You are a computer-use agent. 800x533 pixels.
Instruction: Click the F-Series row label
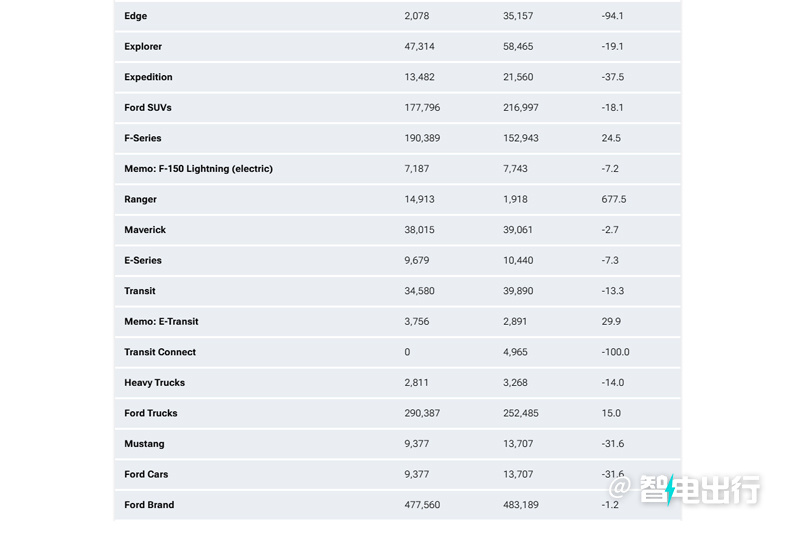[143, 138]
